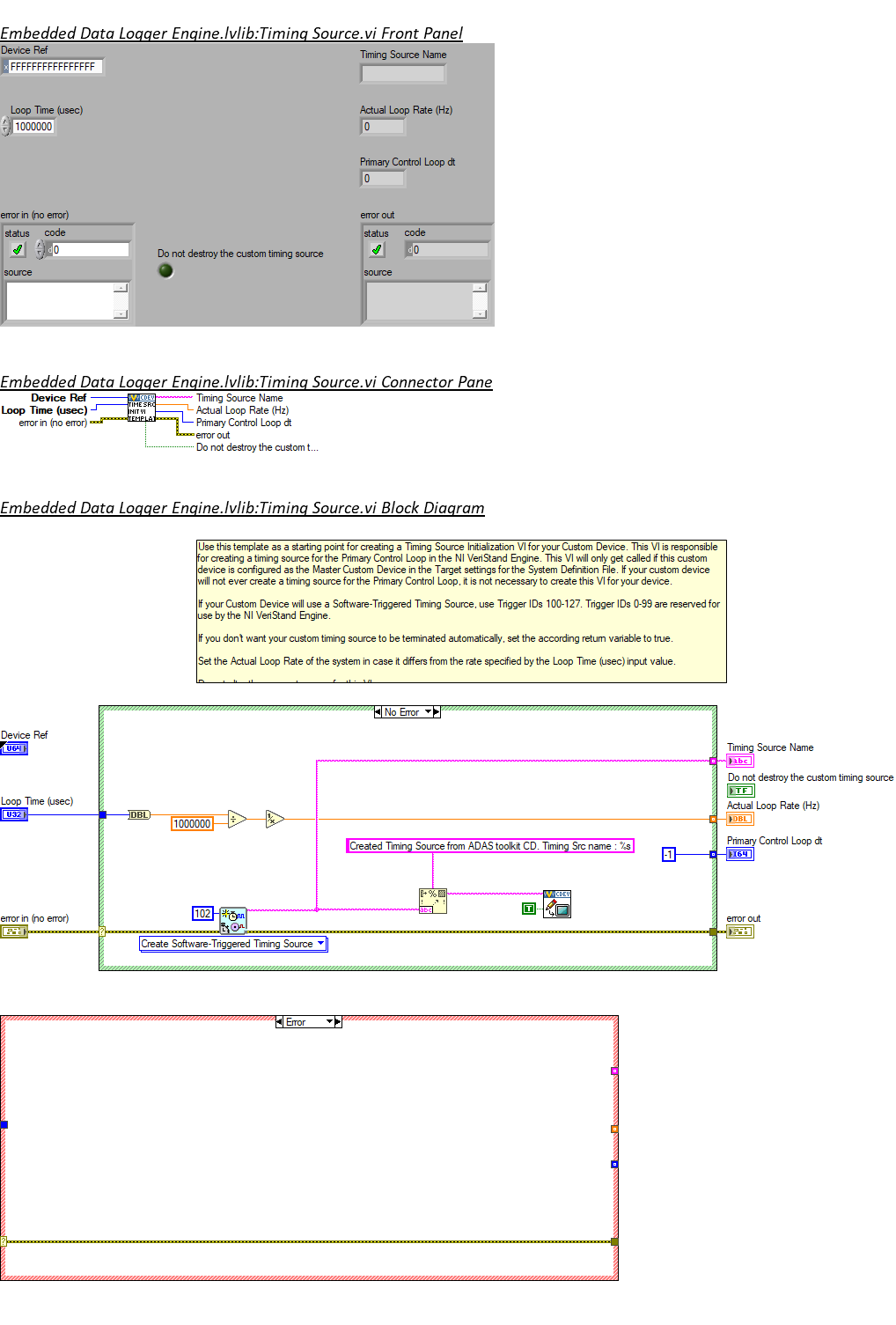This screenshot has width=896, height=1325.
Task: Toggle the error out status checkbox
Action: pyautogui.click(x=377, y=250)
